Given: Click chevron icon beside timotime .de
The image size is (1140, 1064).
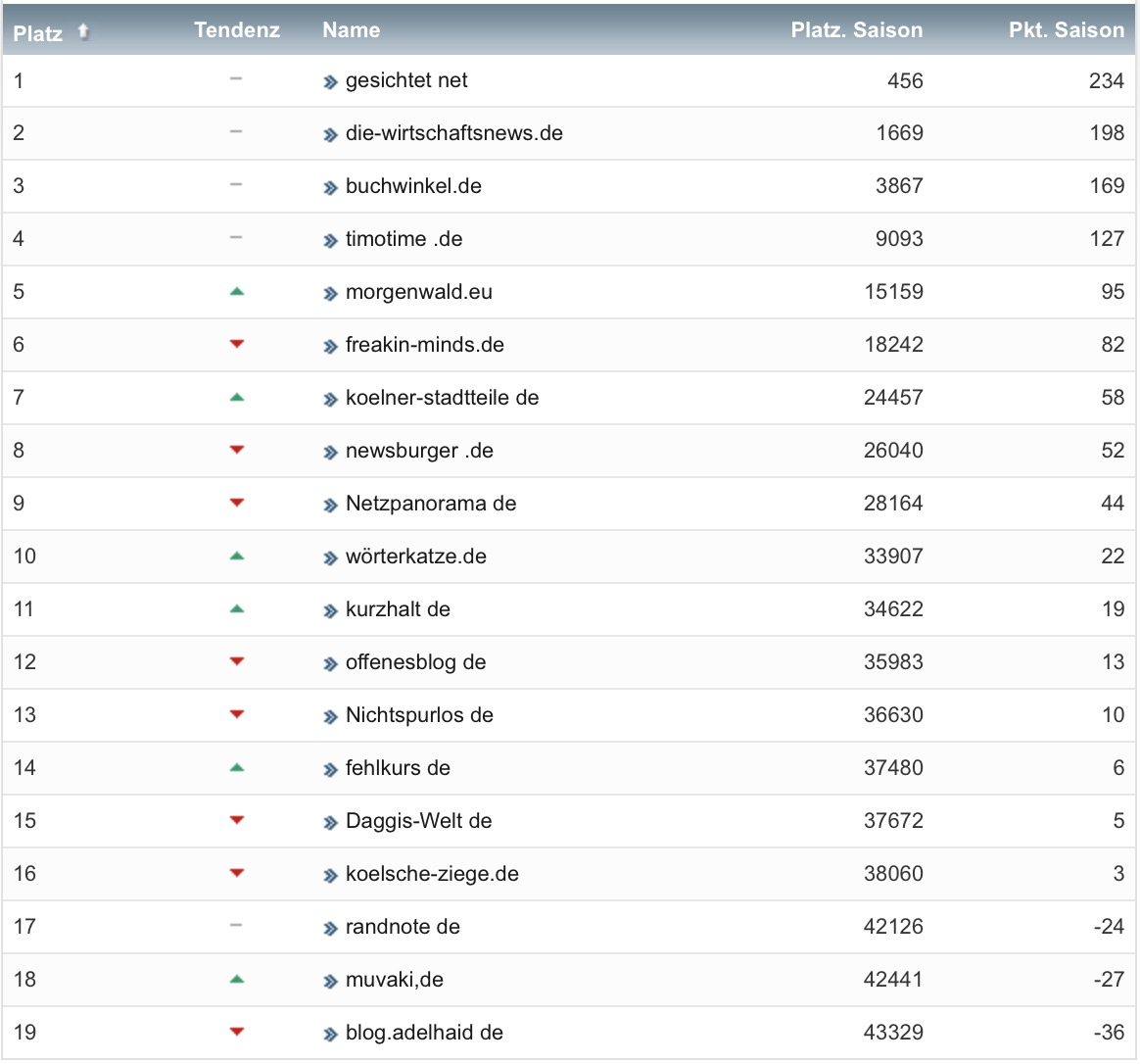Looking at the screenshot, I should coord(331,241).
